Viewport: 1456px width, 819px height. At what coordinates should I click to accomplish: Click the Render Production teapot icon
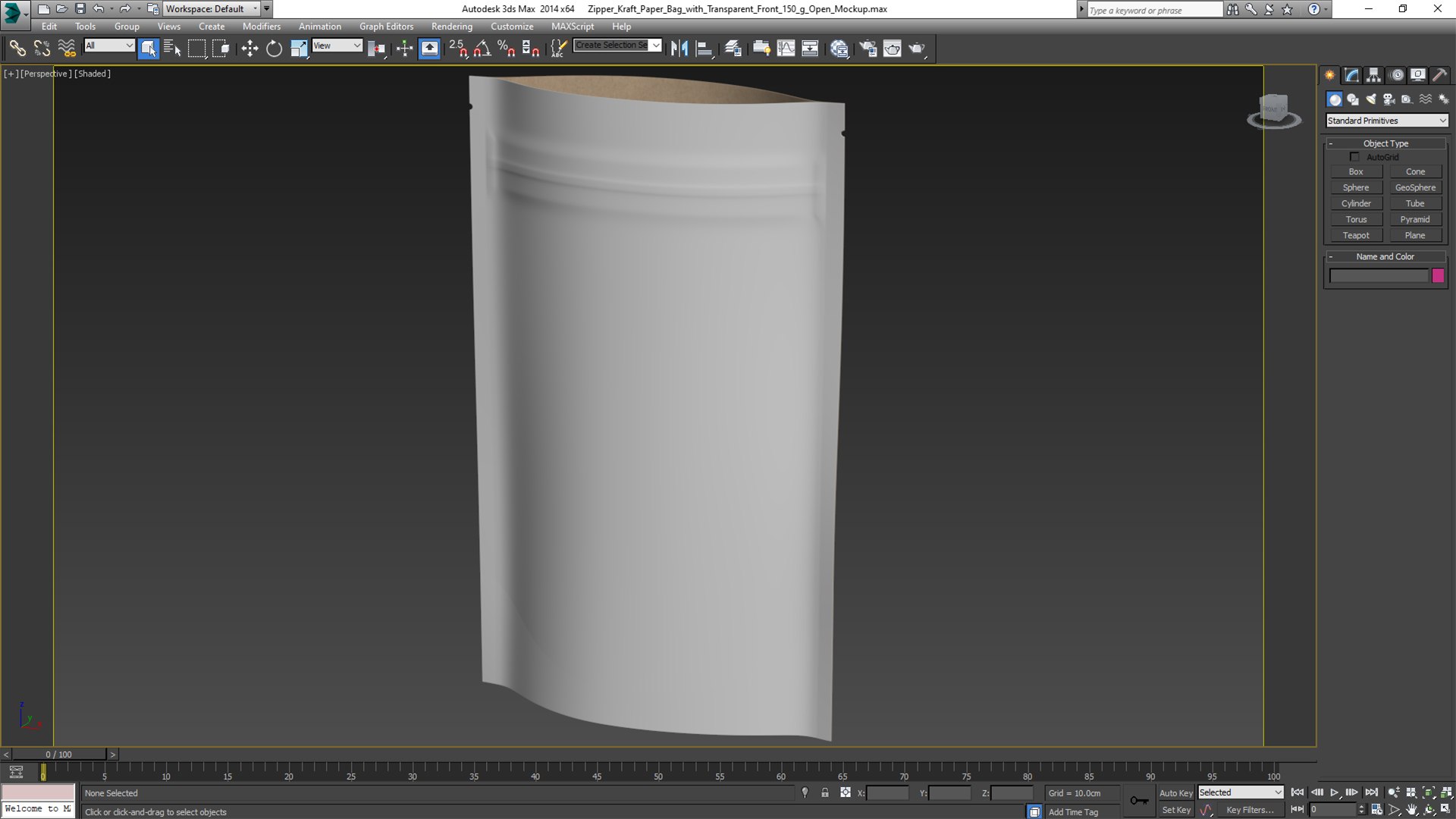point(916,49)
